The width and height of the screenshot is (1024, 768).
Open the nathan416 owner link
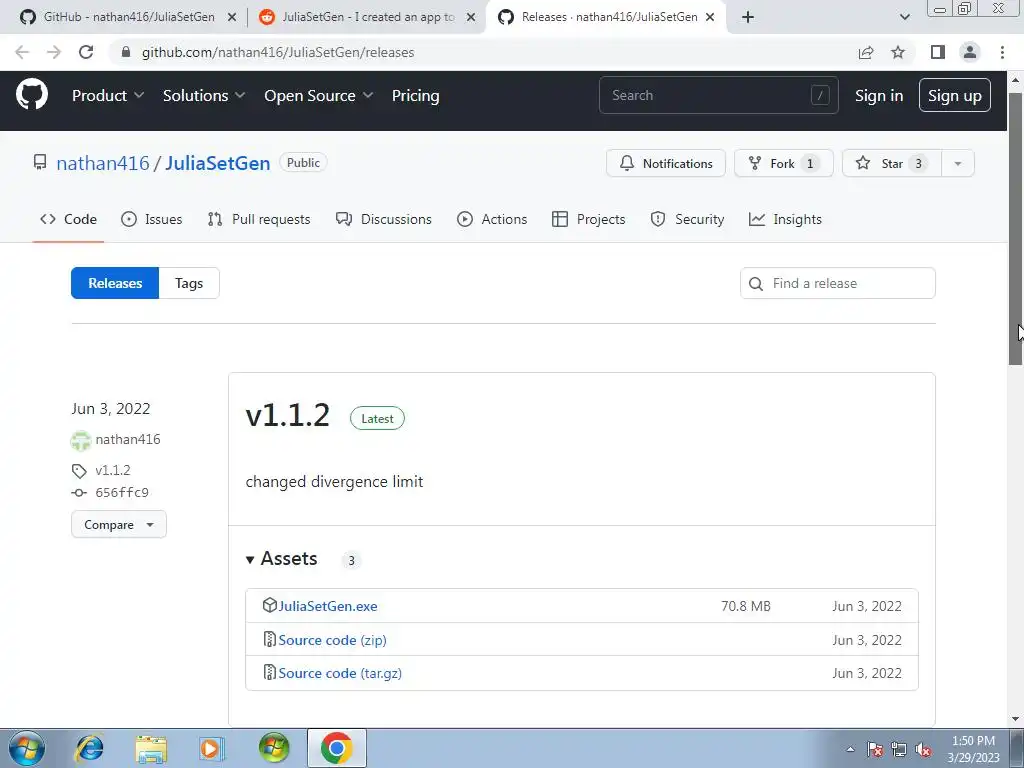103,163
